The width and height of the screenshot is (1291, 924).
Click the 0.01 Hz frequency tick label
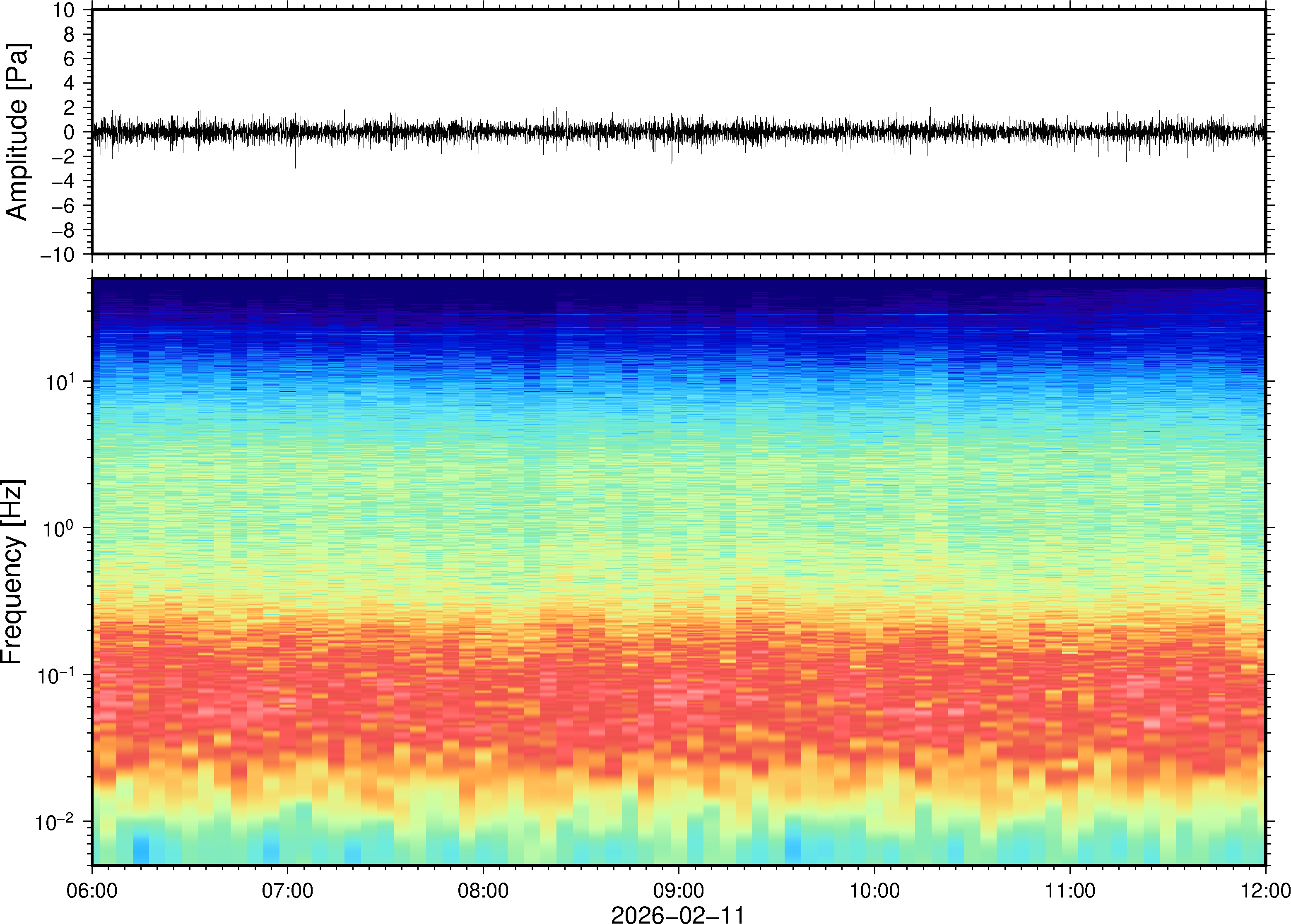(x=55, y=823)
